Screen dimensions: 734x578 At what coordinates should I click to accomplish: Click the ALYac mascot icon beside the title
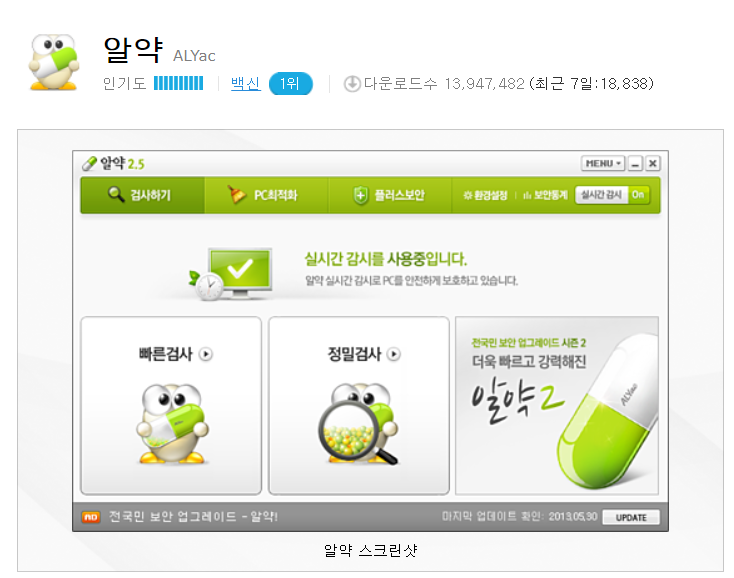53,61
